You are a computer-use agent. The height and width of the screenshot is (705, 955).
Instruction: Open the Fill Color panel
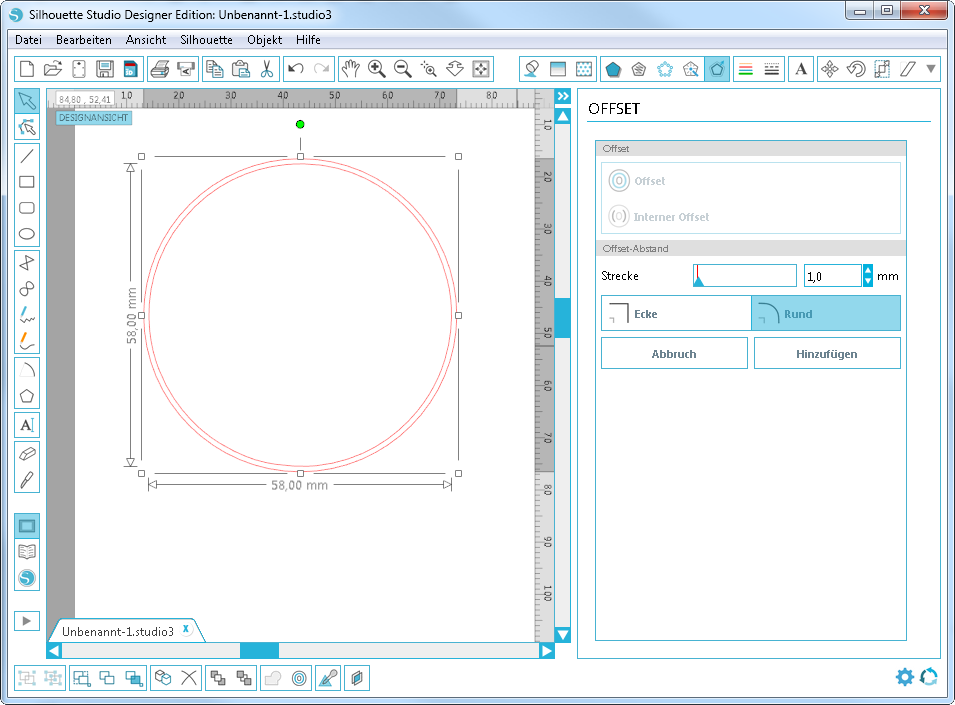pyautogui.click(x=531, y=68)
